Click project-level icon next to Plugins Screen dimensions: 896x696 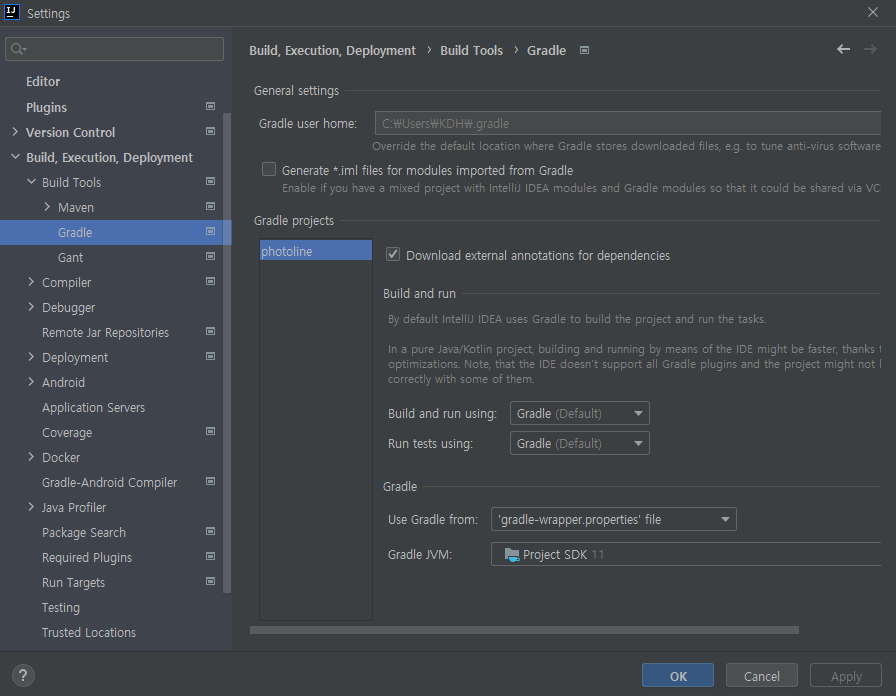(210, 106)
